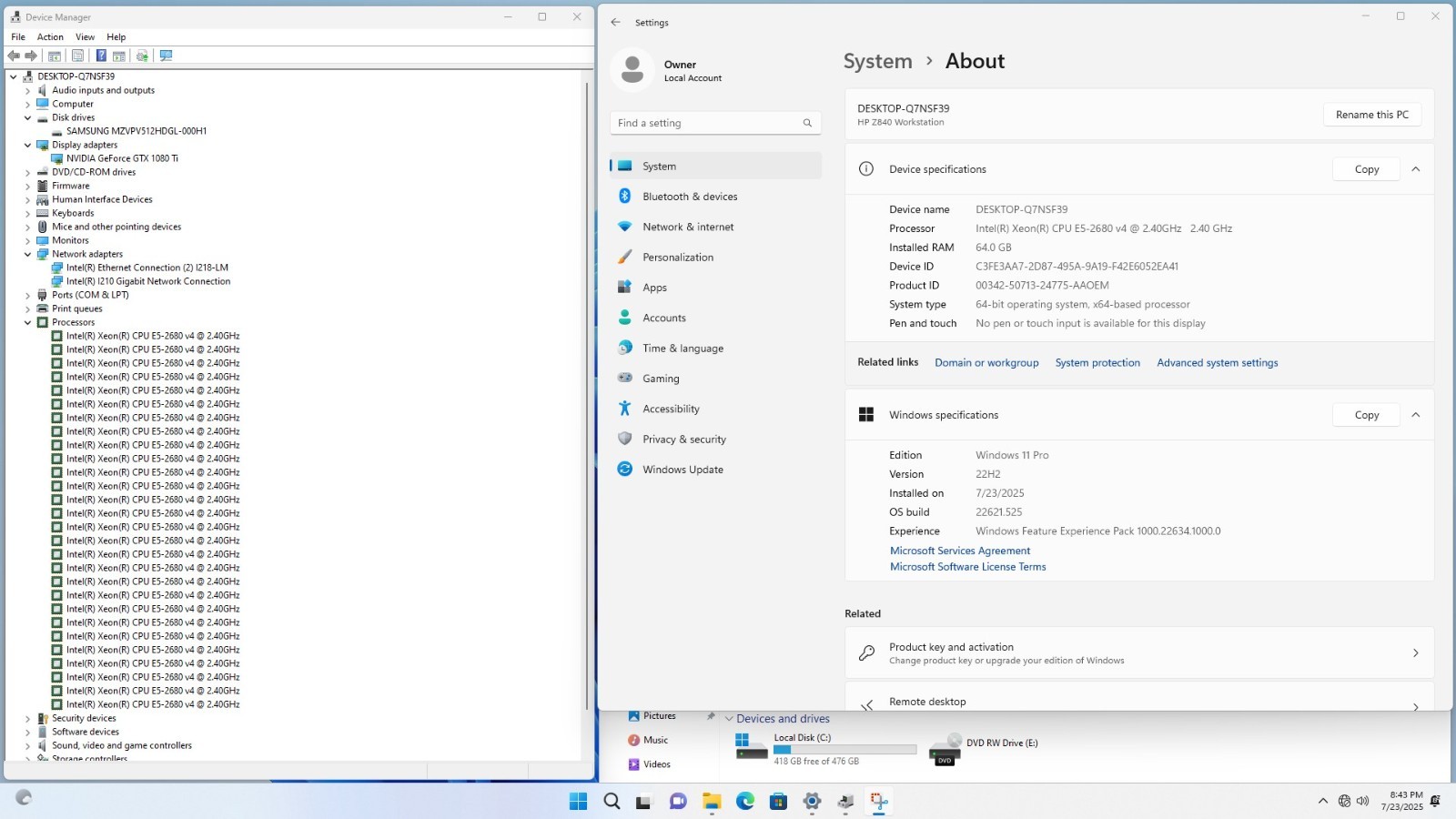1456x819 pixels.
Task: Select Windows Update in Settings sidebar
Action: click(715, 470)
